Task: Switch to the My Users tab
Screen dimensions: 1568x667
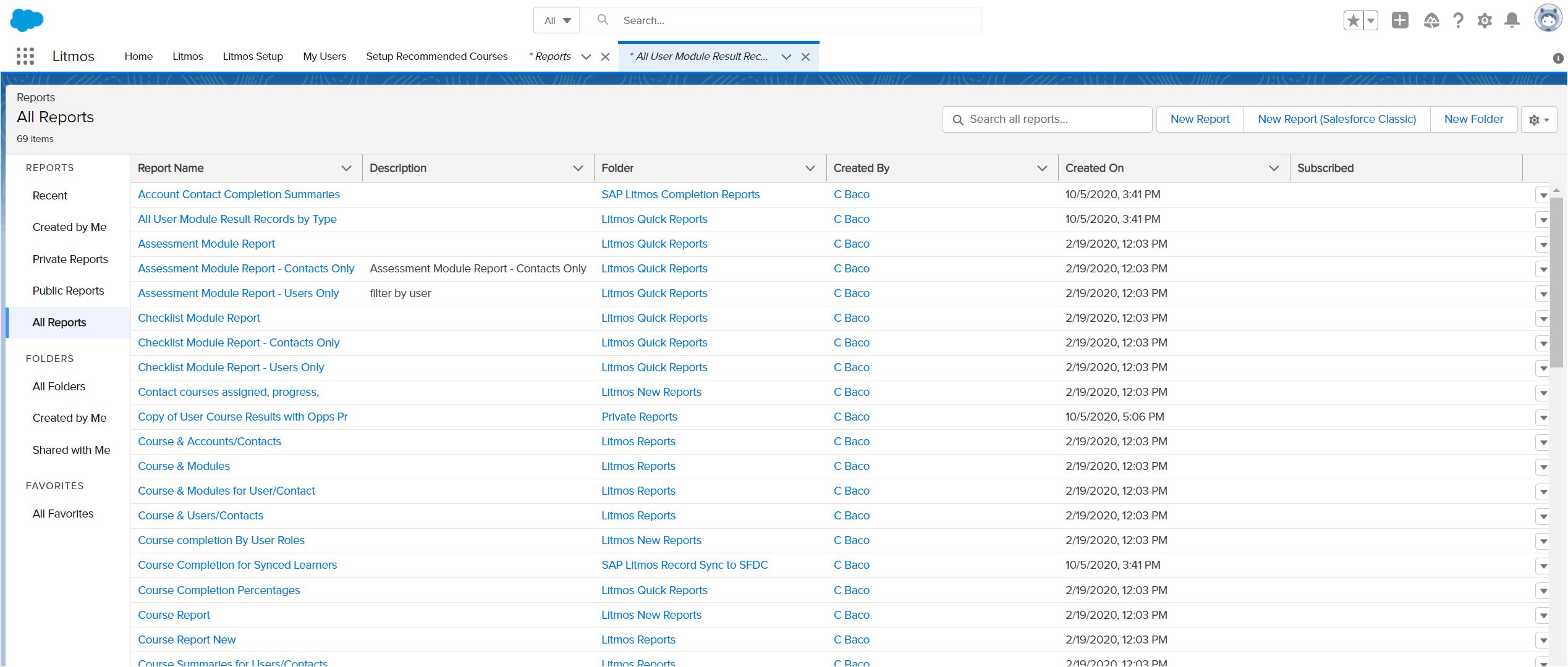Action: tap(324, 56)
